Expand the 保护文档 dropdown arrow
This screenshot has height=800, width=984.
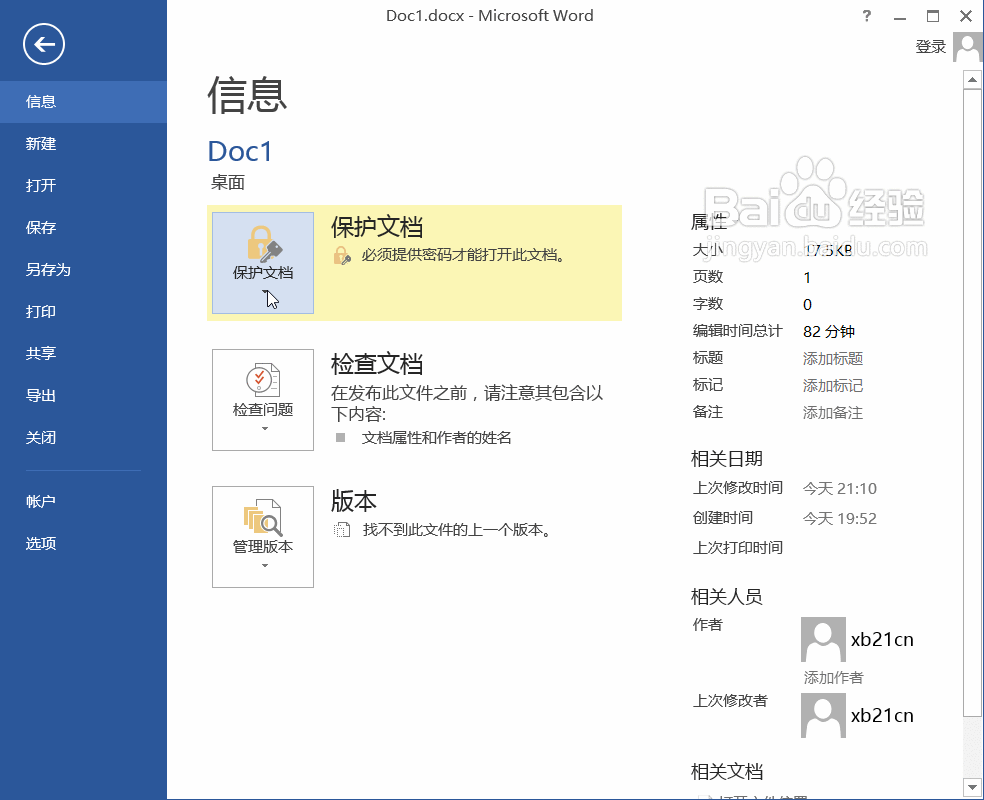click(x=262, y=293)
